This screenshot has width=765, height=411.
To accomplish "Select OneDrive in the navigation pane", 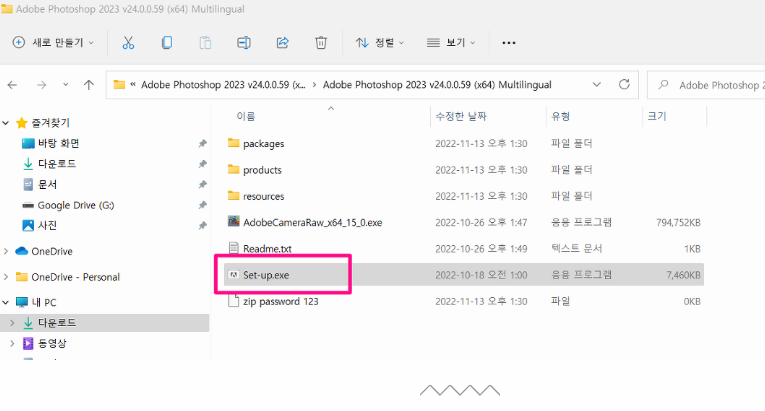I will [x=52, y=251].
